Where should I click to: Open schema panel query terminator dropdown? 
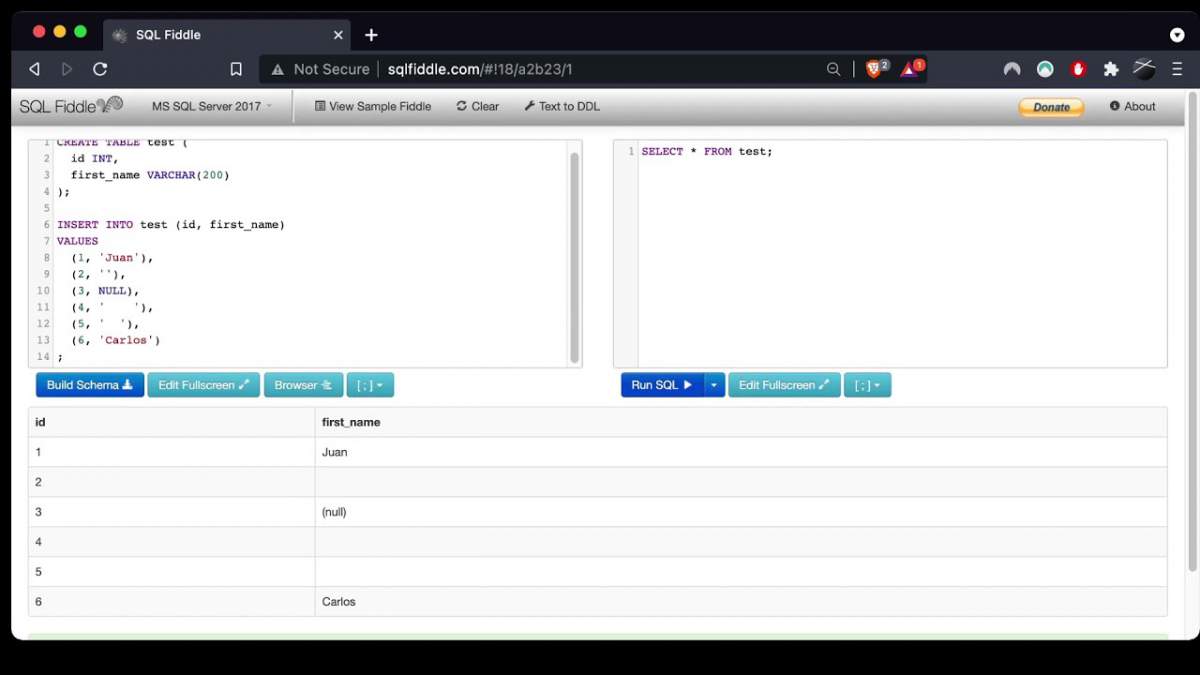370,385
